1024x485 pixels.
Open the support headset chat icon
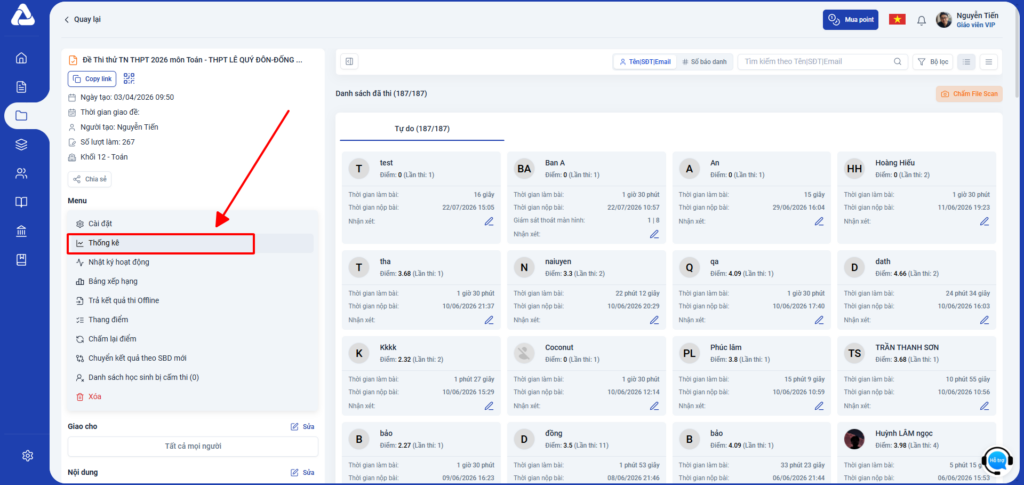click(x=997, y=460)
